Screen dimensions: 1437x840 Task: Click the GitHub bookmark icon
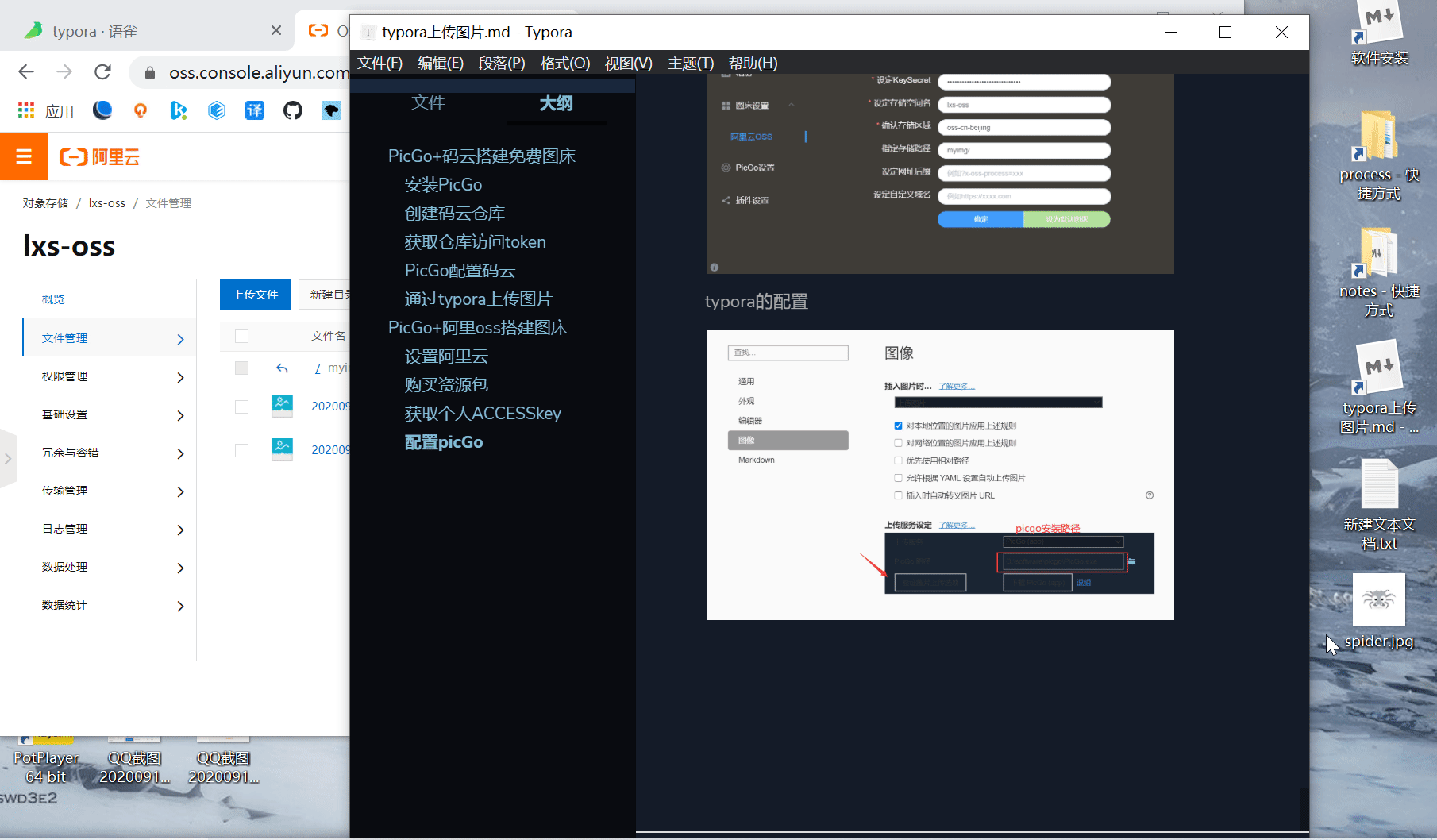point(293,110)
